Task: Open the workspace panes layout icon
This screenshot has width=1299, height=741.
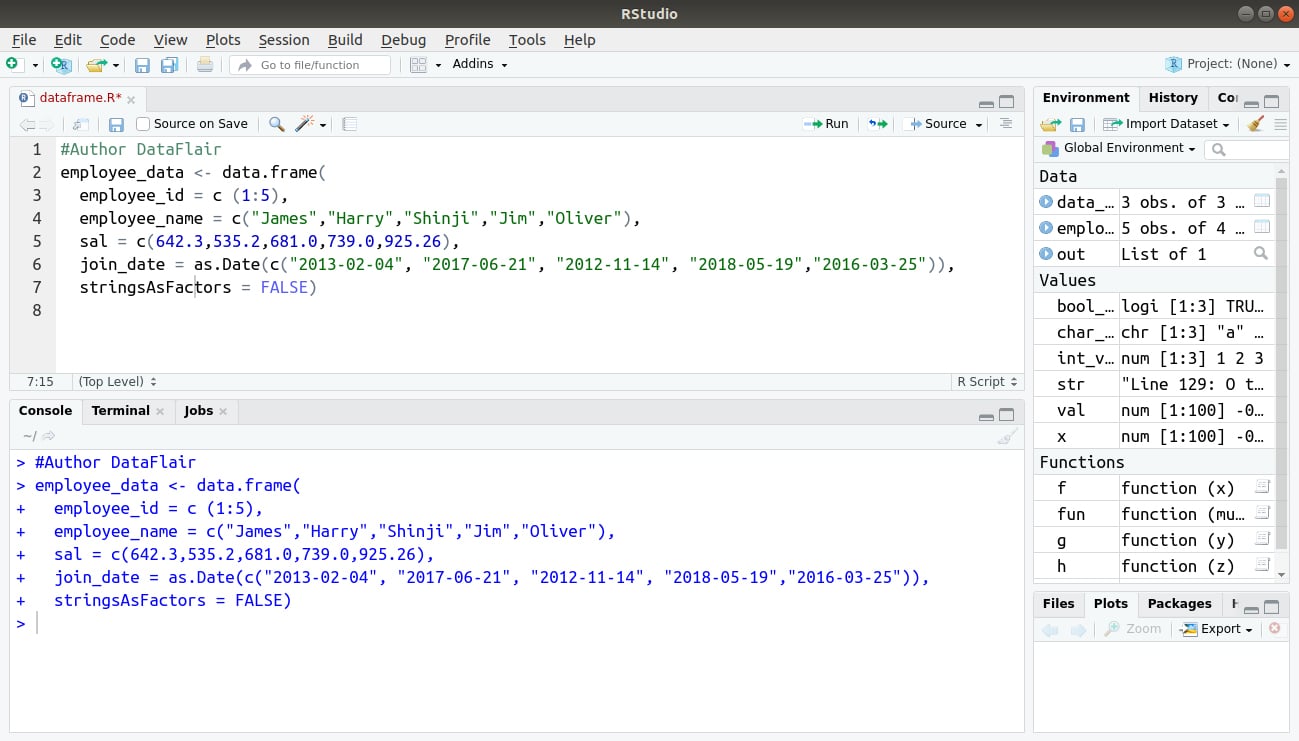Action: [x=418, y=65]
